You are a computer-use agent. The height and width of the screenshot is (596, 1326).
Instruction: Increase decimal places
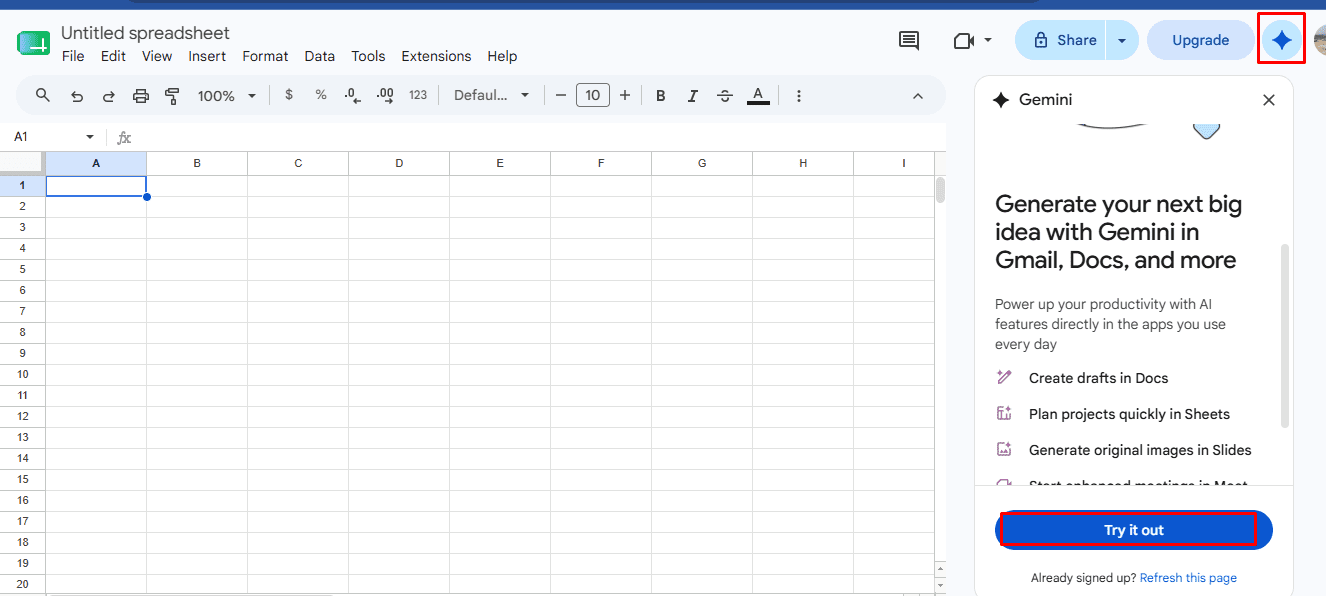385,95
